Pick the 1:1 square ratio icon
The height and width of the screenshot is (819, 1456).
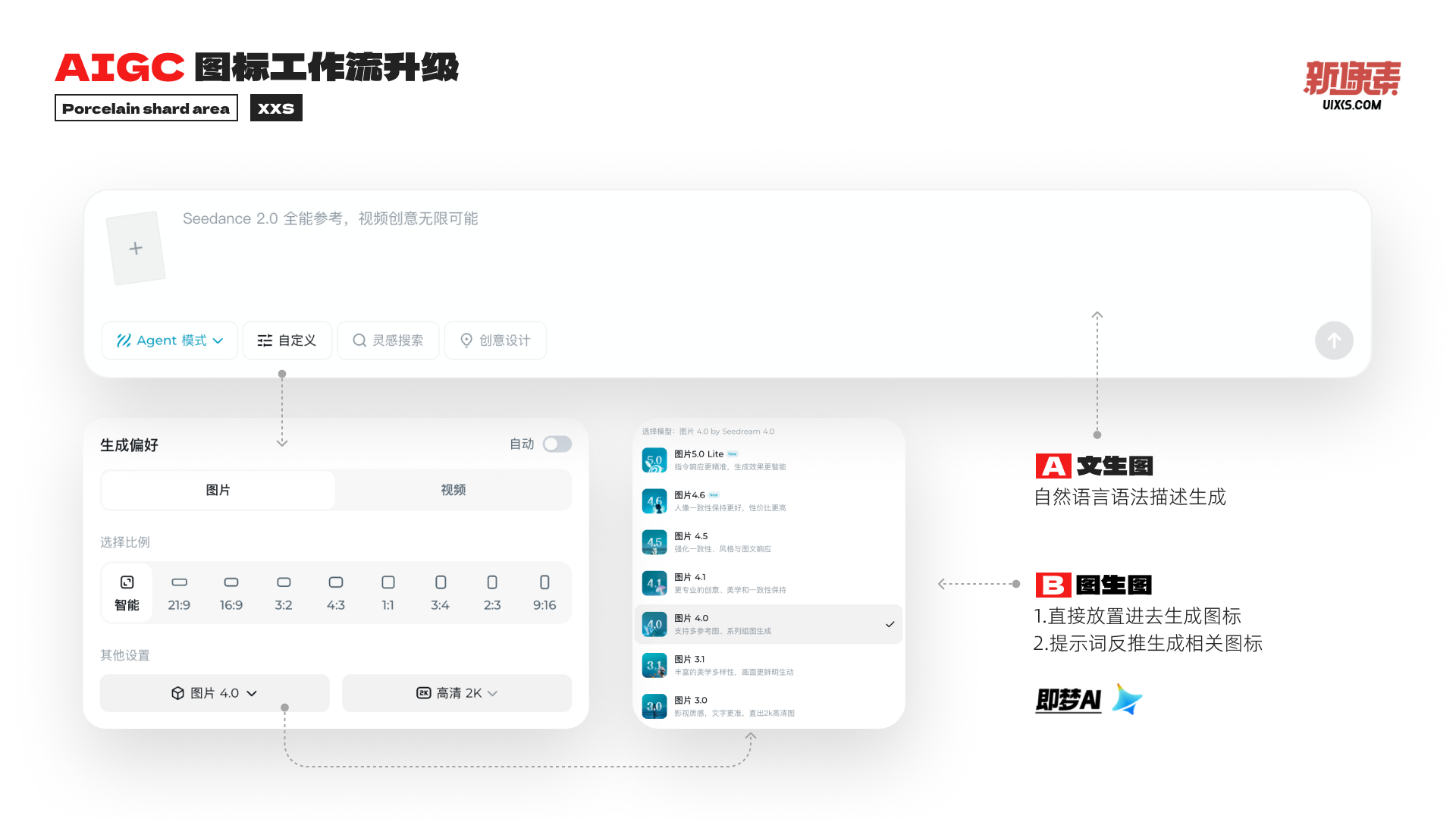click(388, 582)
